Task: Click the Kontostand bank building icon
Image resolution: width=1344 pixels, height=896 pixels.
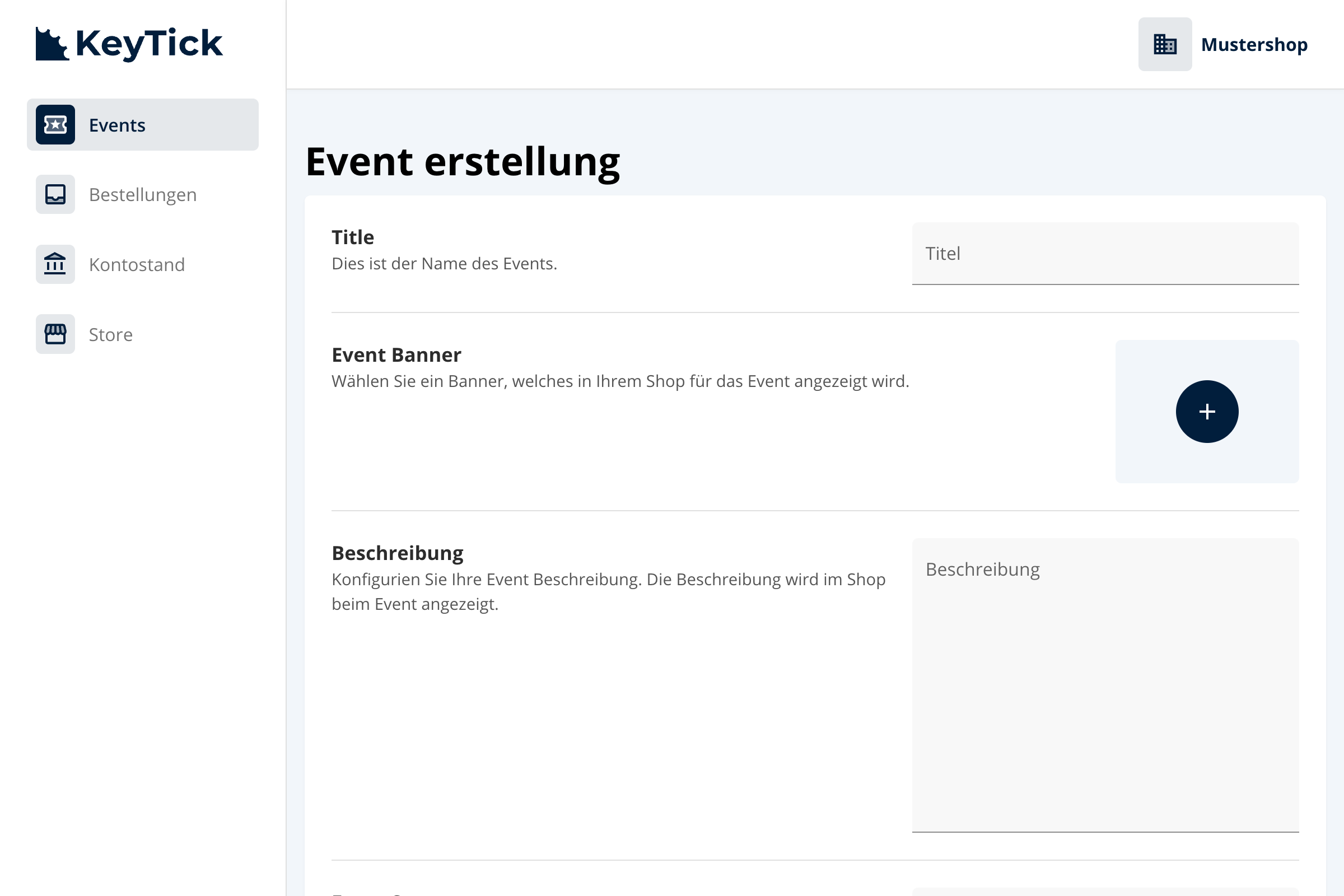Action: pyautogui.click(x=55, y=264)
